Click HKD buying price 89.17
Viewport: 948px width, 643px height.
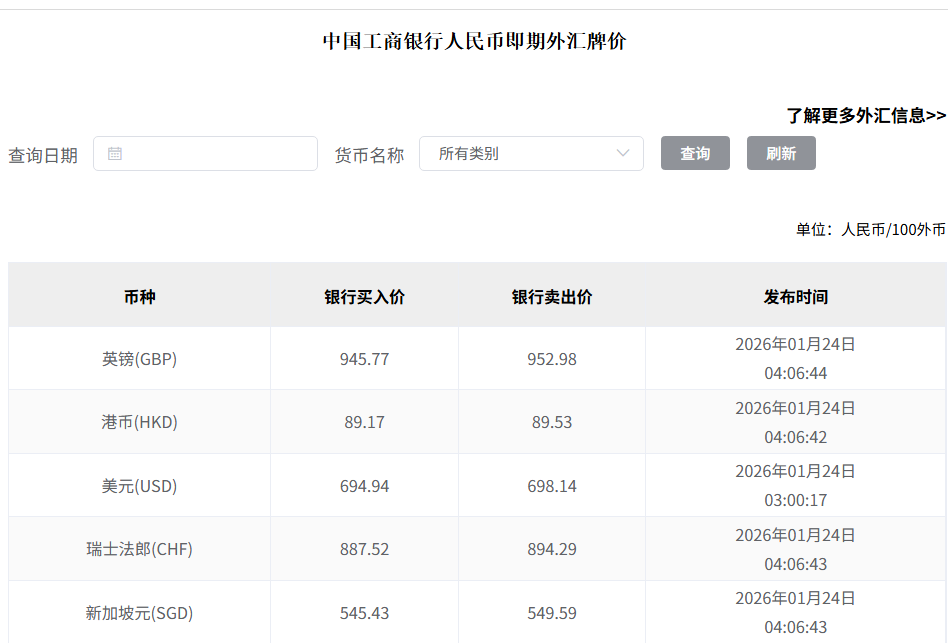coord(365,422)
